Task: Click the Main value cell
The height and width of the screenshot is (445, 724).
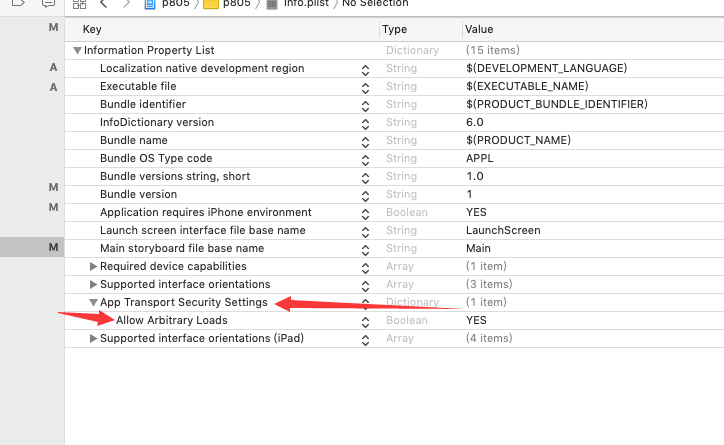Action: 478,248
